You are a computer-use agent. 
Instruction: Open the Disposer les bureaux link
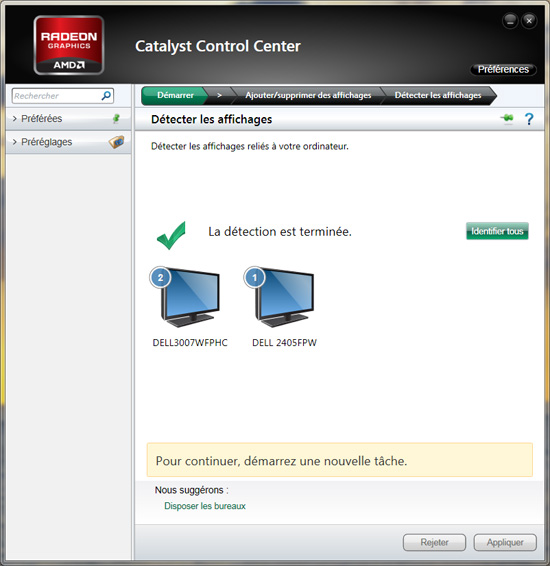tap(205, 506)
